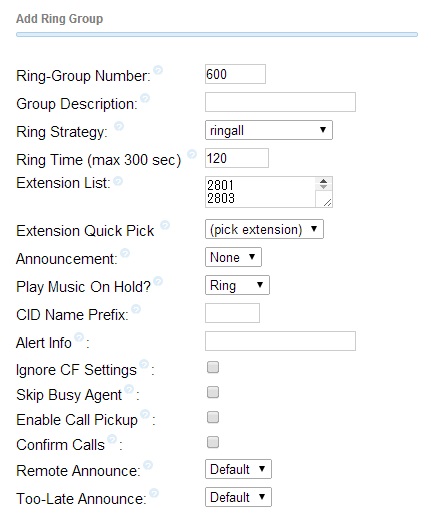Click the Announcement help icon
The height and width of the screenshot is (518, 431).
point(125,253)
